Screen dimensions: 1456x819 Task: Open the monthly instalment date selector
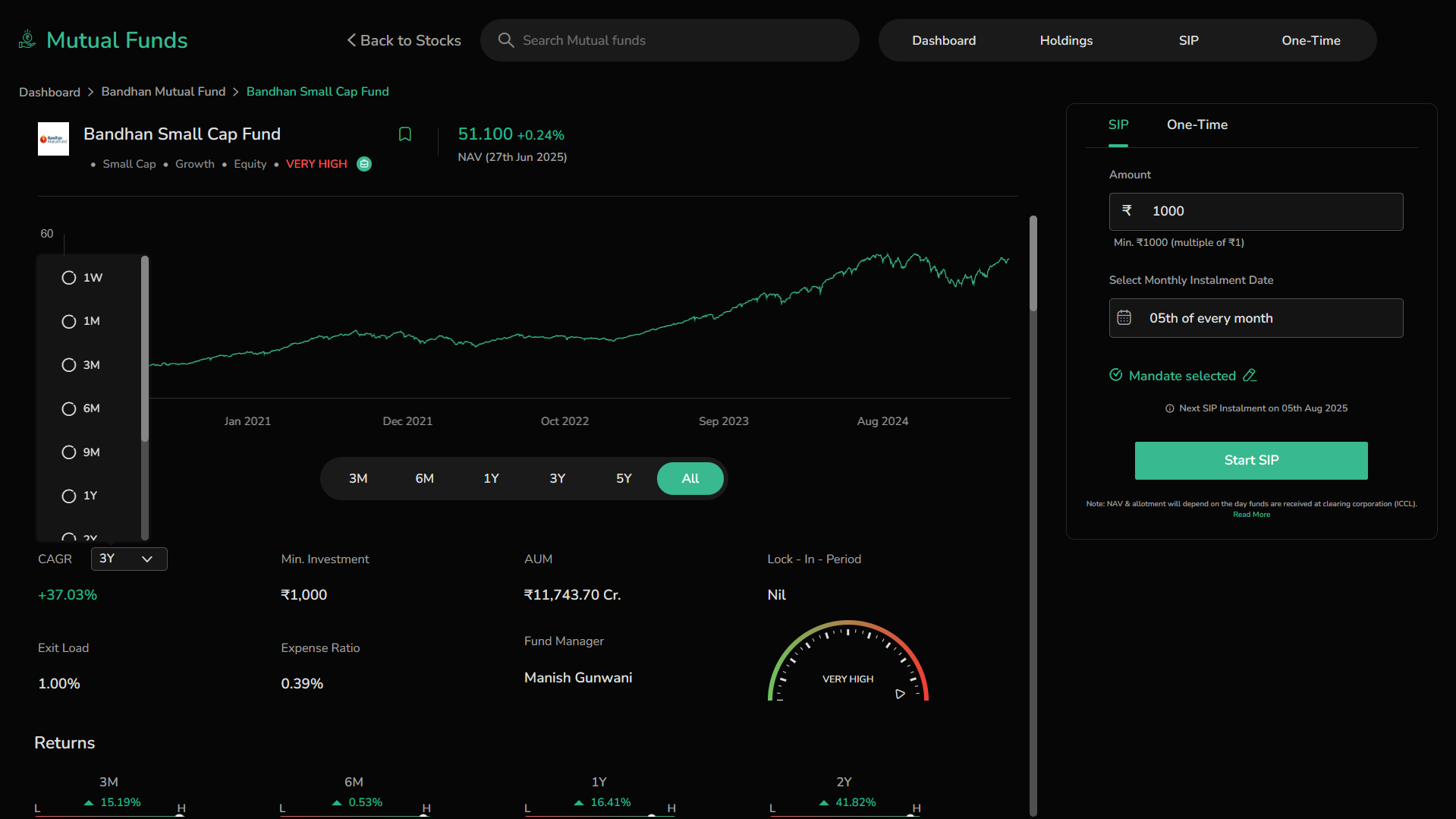(1256, 318)
